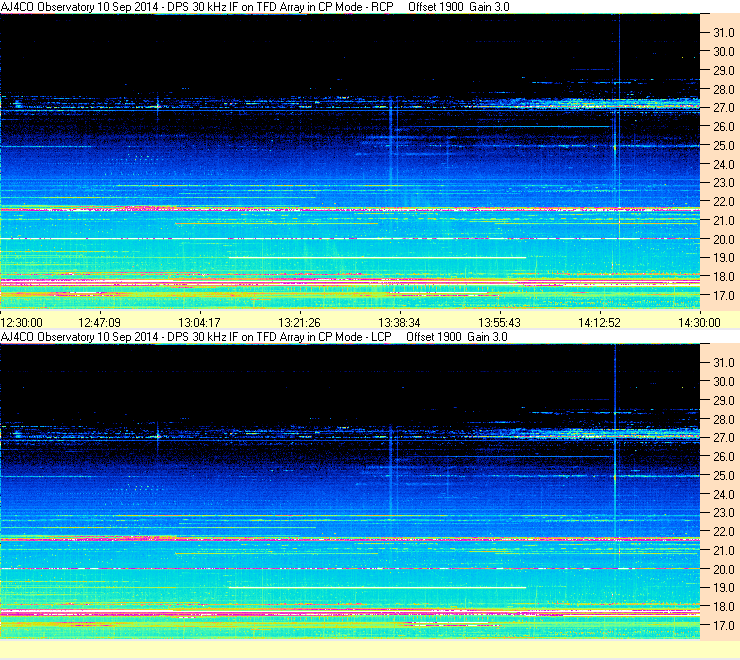Click the 14:30:00 time axis label
Screen dimensions: 740x660
[699, 322]
